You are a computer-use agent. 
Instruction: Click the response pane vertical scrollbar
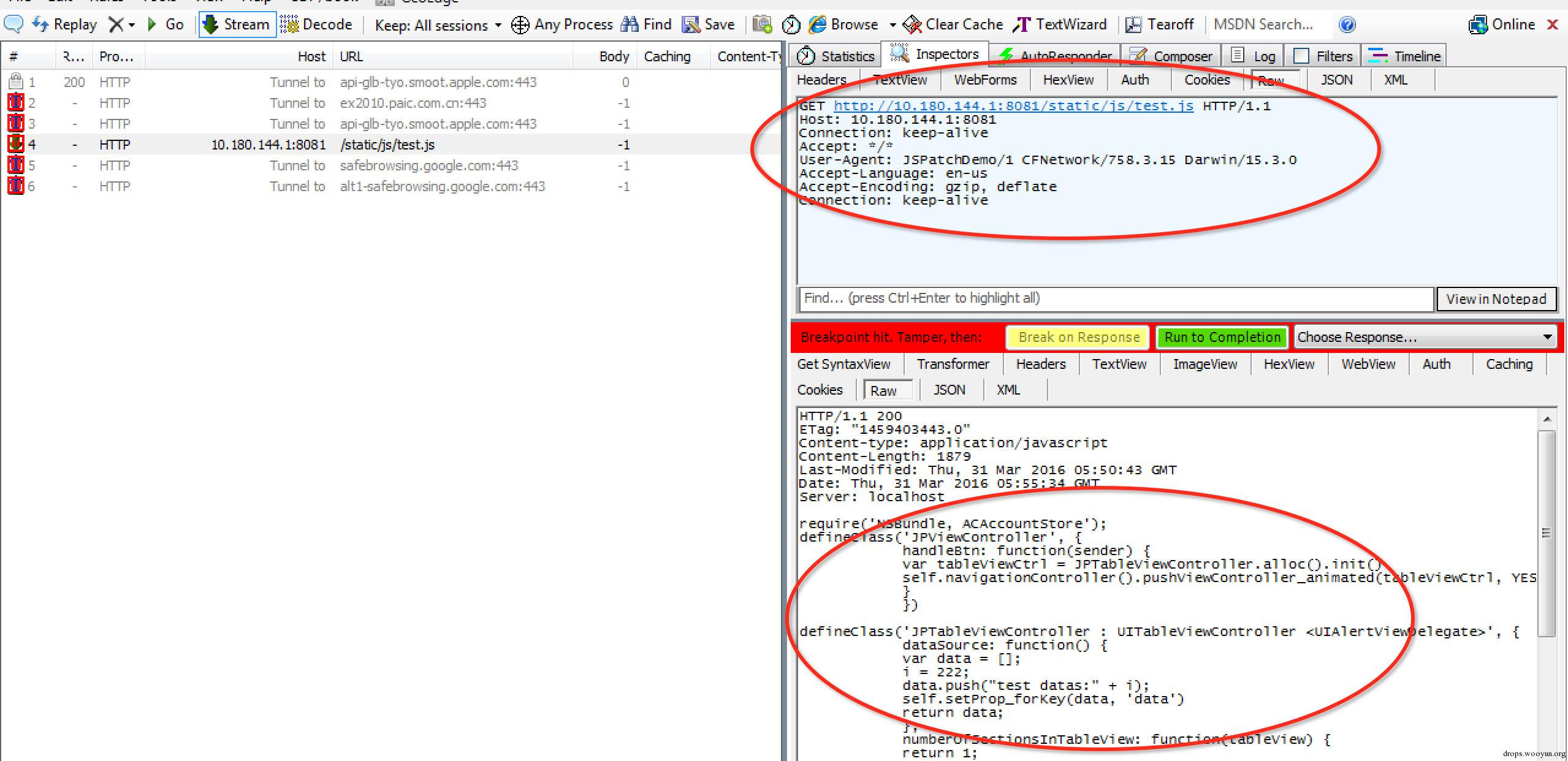point(1547,533)
